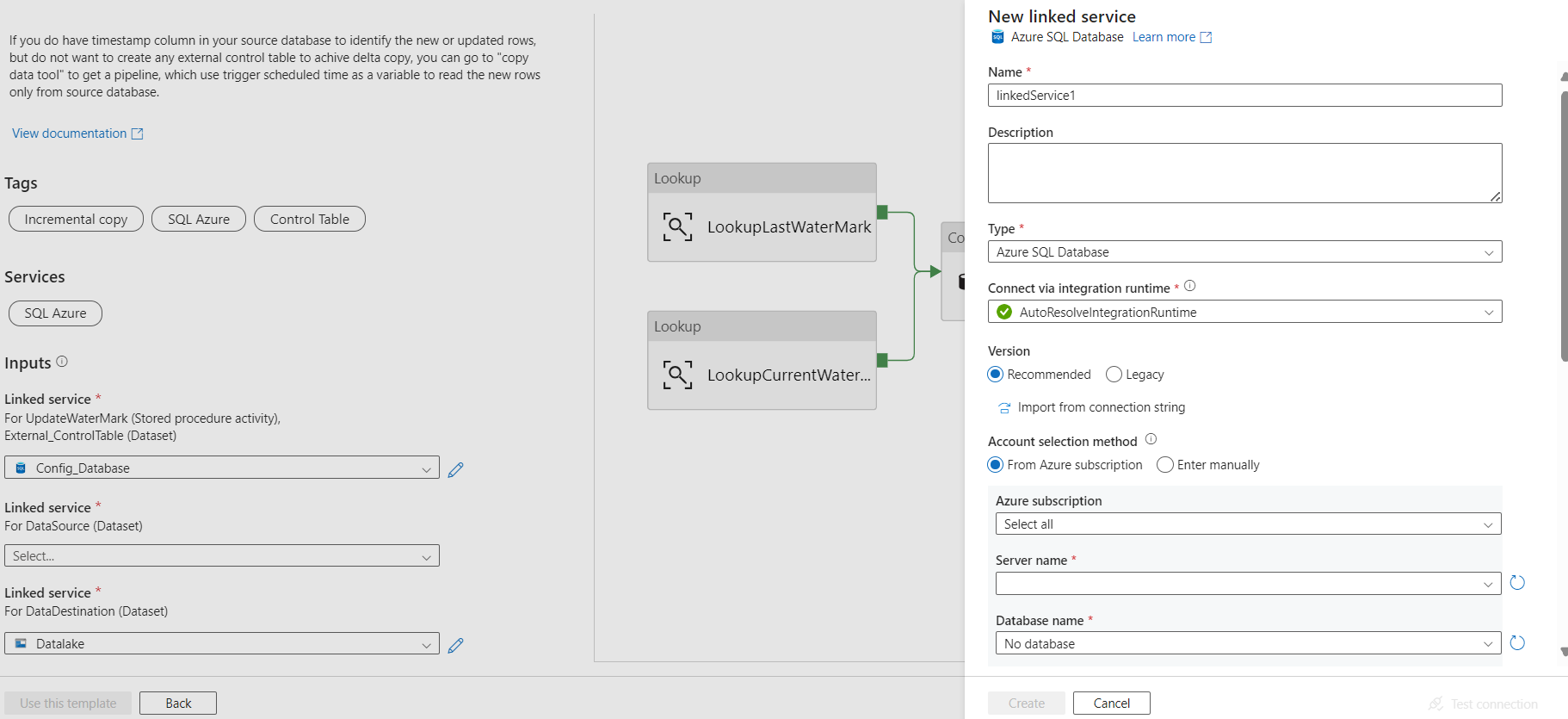Click the Control Table tag
Viewport: 1568px width, 719px height.
coord(310,219)
